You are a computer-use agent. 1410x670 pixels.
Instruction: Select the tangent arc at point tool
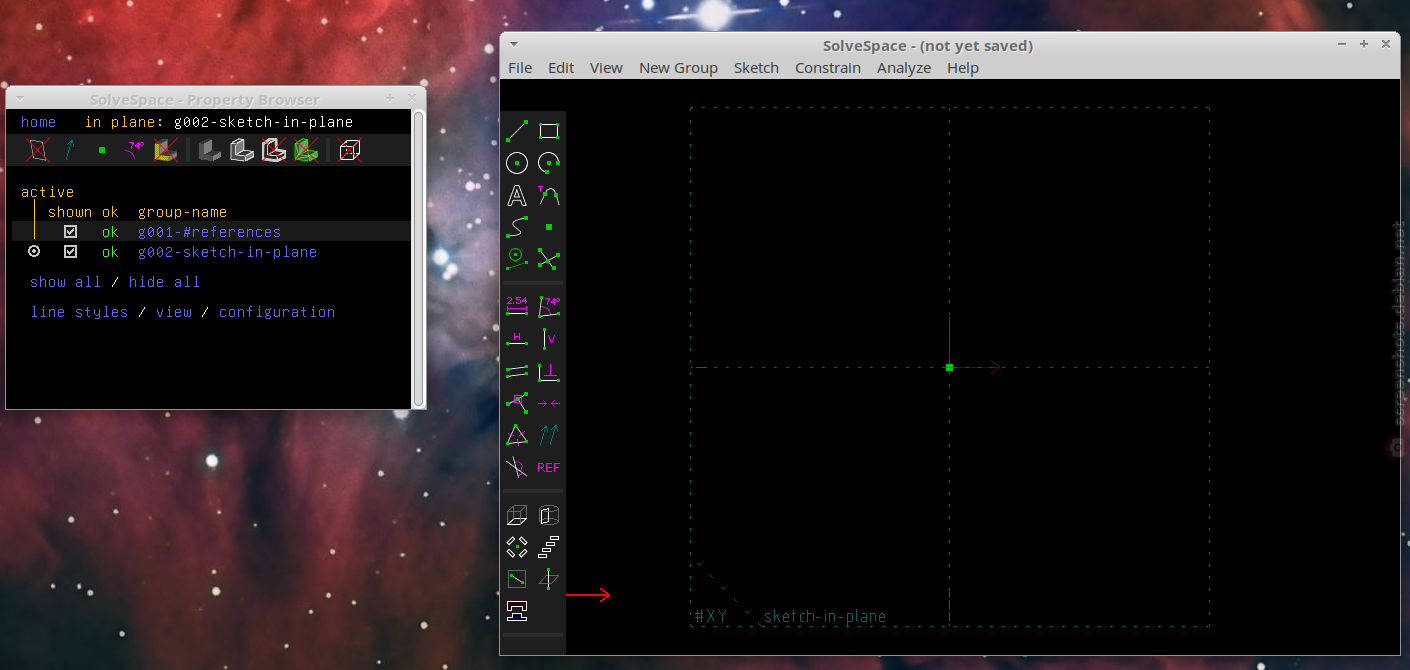point(548,195)
